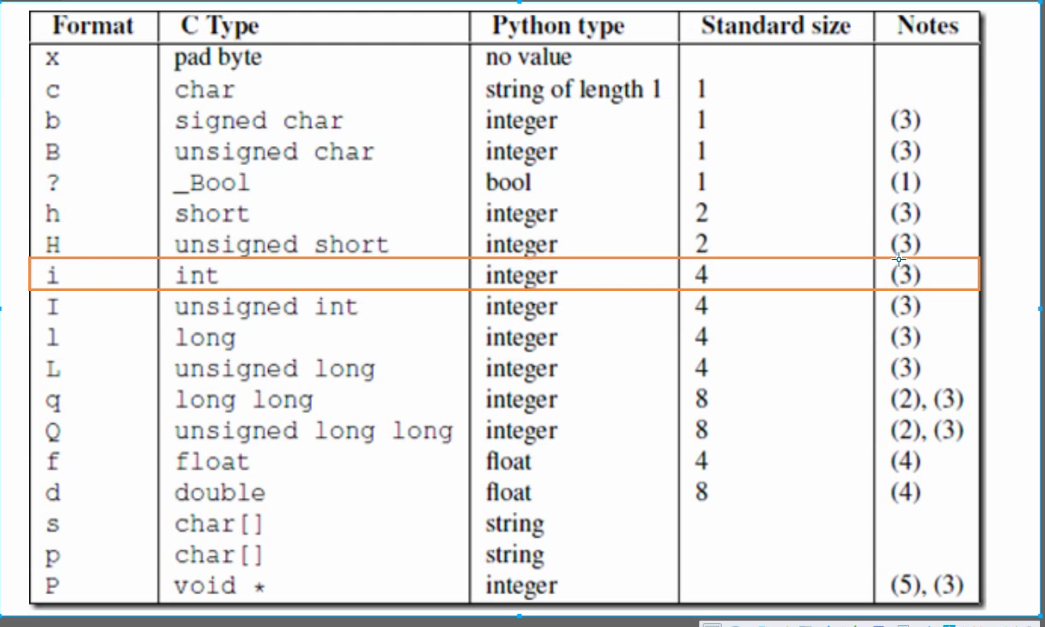
Task: Click the 'Format' column header
Action: coord(93,26)
